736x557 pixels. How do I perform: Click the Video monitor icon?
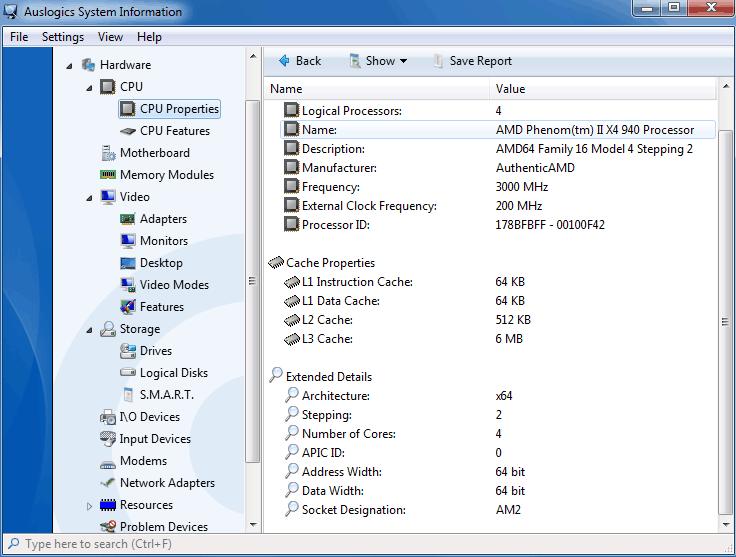107,197
